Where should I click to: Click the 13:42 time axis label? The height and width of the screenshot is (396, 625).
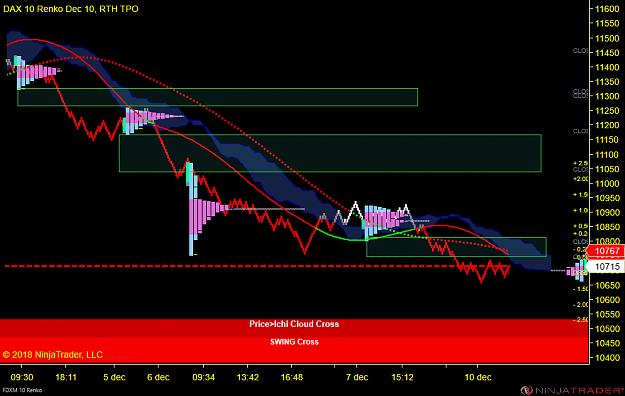tap(248, 377)
